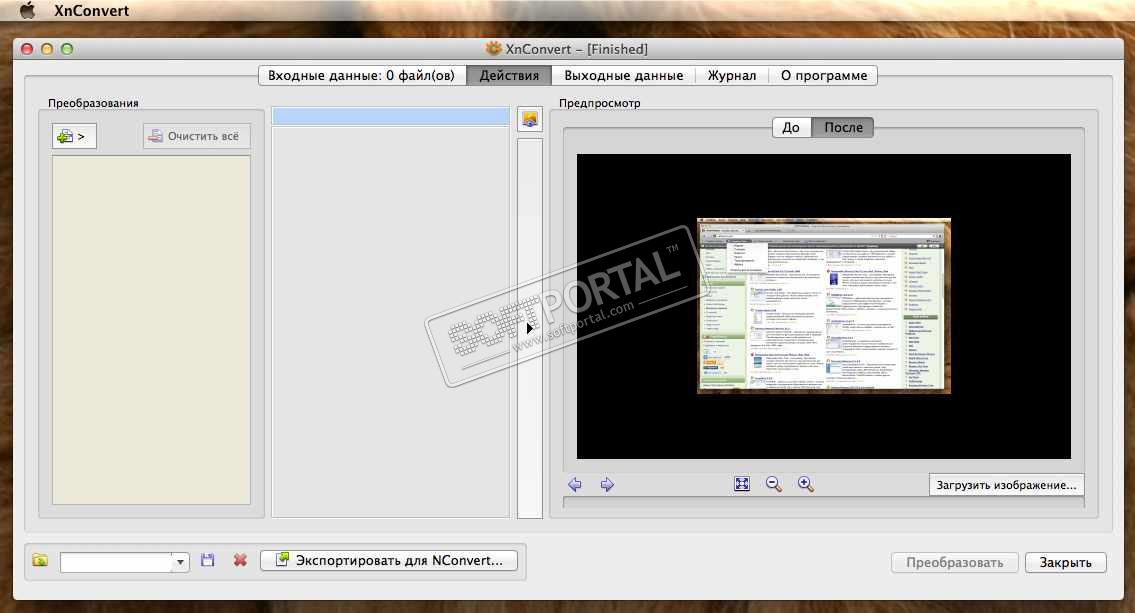Viewport: 1135px width, 613px height.
Task: Click the load preset folder icon
Action: [41, 560]
